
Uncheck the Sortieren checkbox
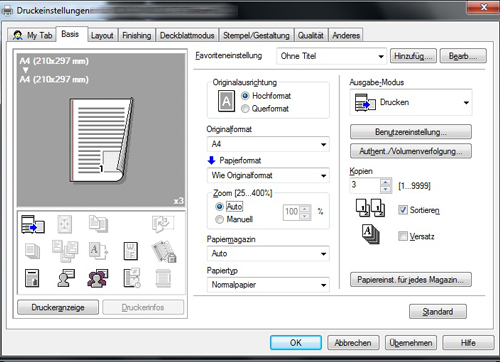coord(403,210)
